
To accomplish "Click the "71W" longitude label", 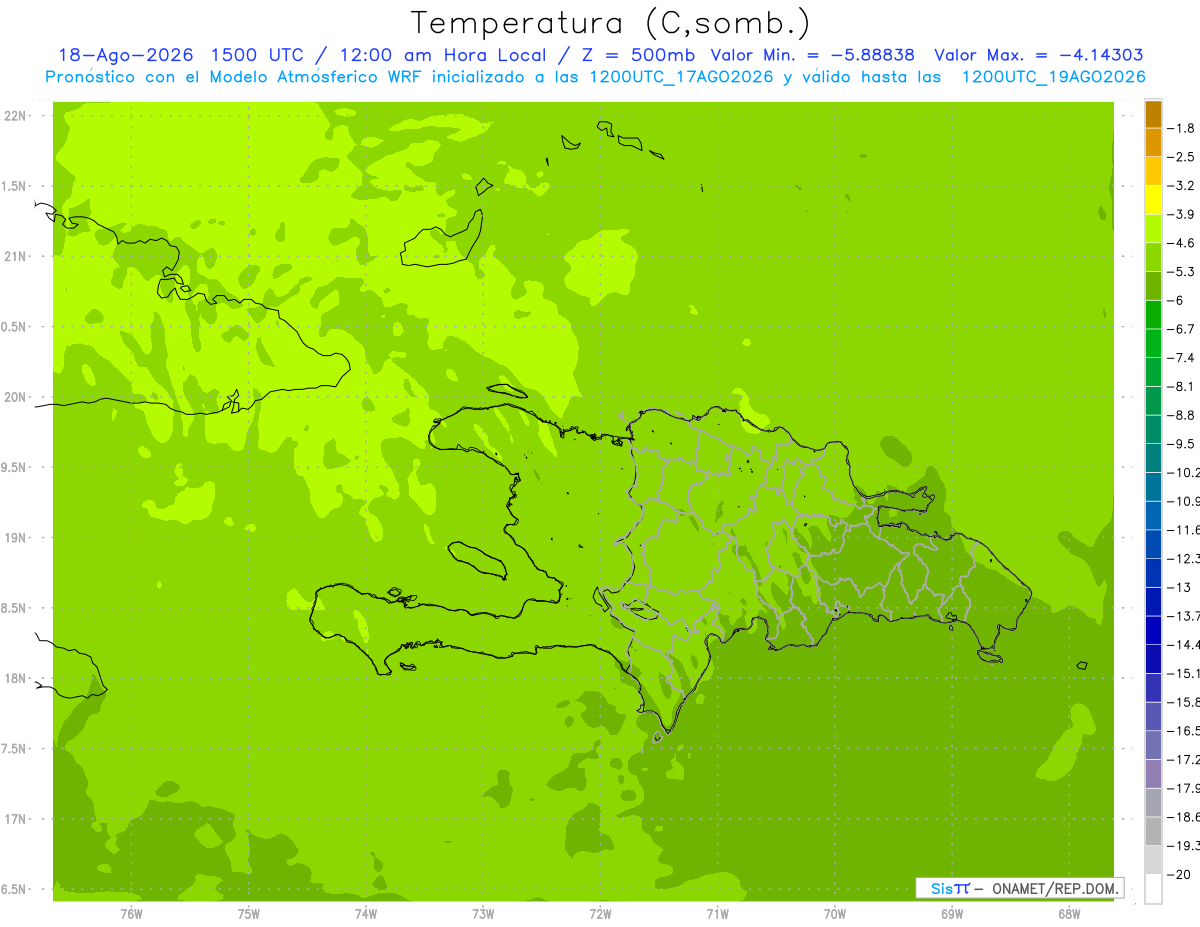I will [717, 914].
